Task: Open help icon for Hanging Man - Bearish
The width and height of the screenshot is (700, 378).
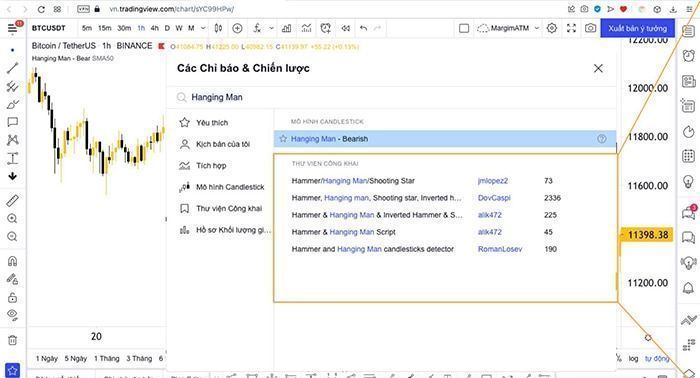Action: click(x=602, y=139)
